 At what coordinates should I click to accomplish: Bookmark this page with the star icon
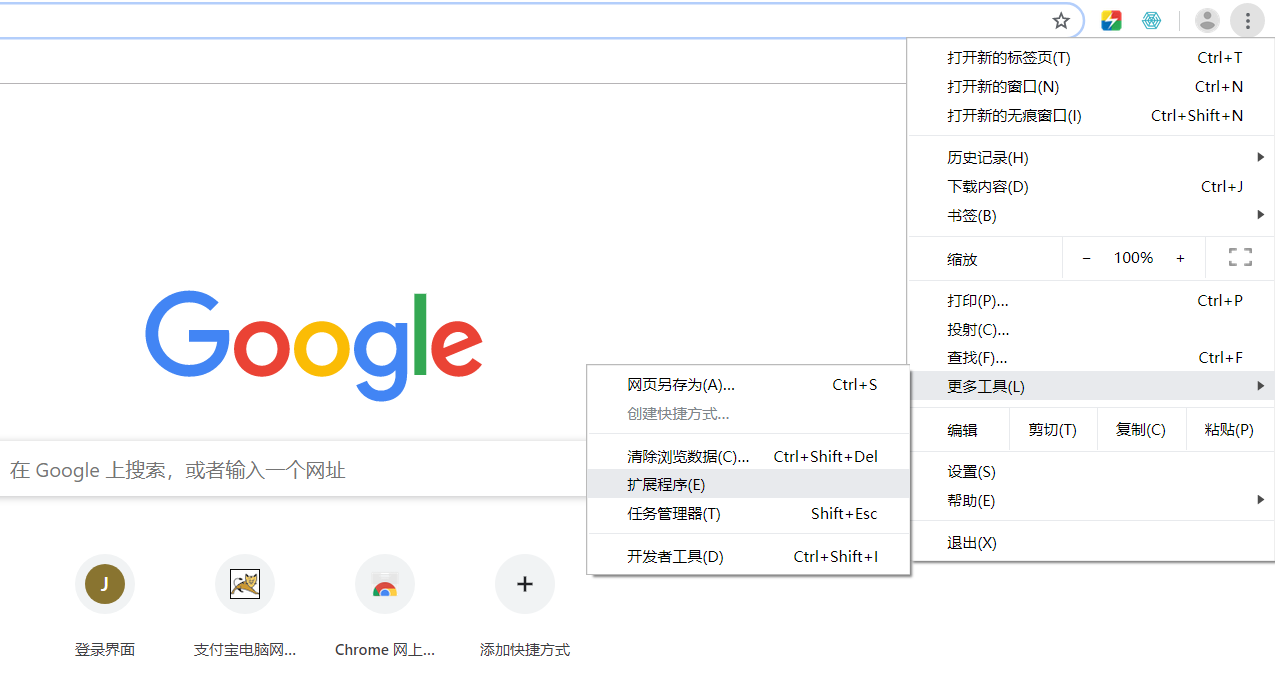pyautogui.click(x=1061, y=20)
